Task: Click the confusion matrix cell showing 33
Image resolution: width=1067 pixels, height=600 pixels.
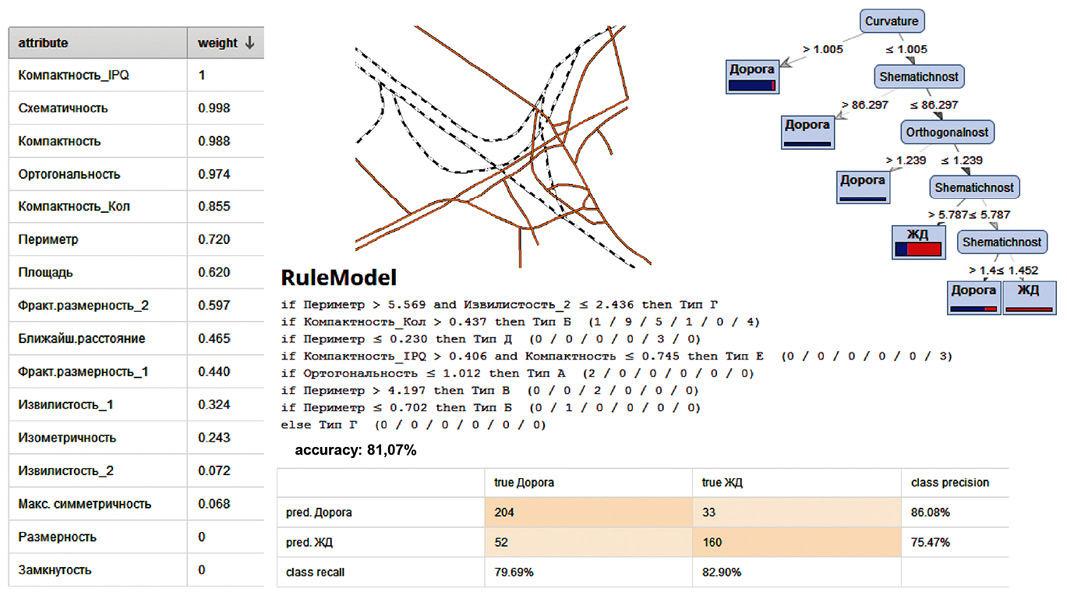Action: pyautogui.click(x=796, y=512)
